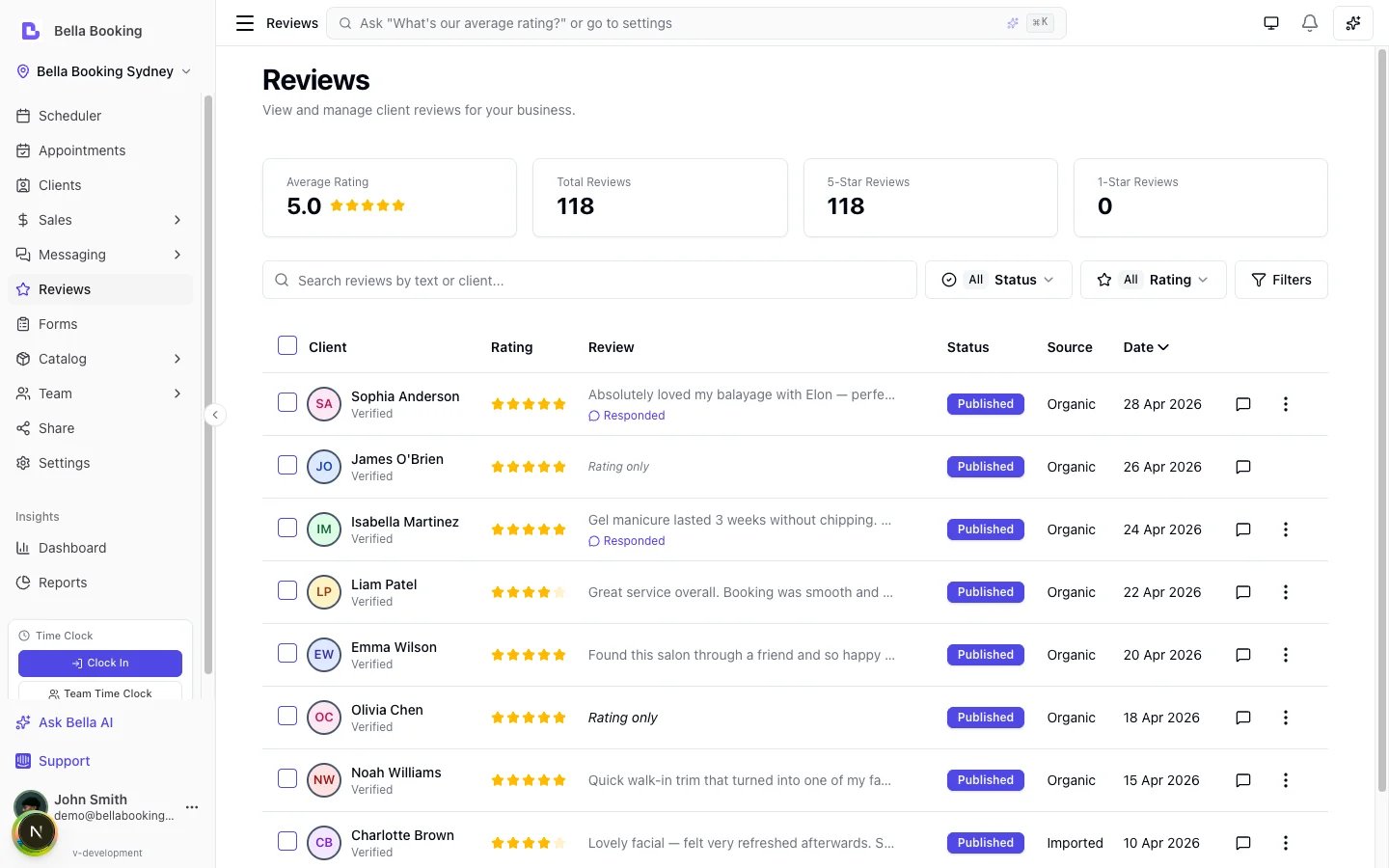This screenshot has width=1389, height=868.
Task: Switch location via Bella Booking Sydney dropdown
Action: (104, 71)
